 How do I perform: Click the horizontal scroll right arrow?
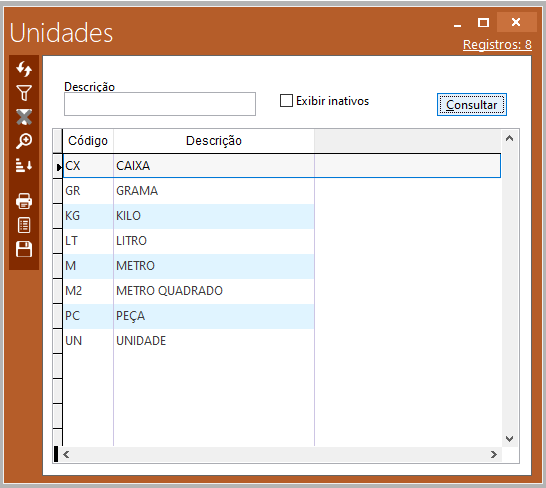(x=493, y=455)
